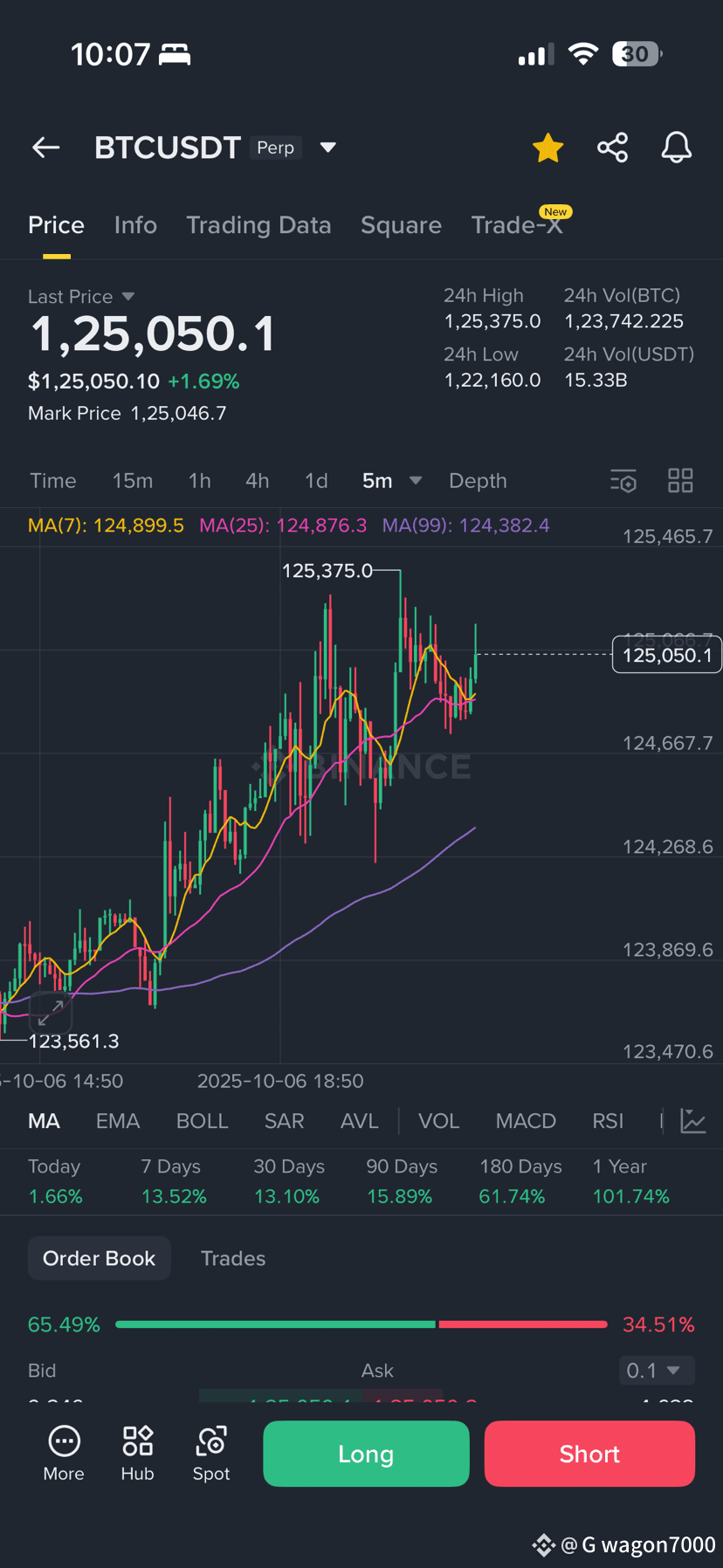Tap the 125,050.1 current price tag
The width and height of the screenshot is (723, 1568).
point(667,655)
